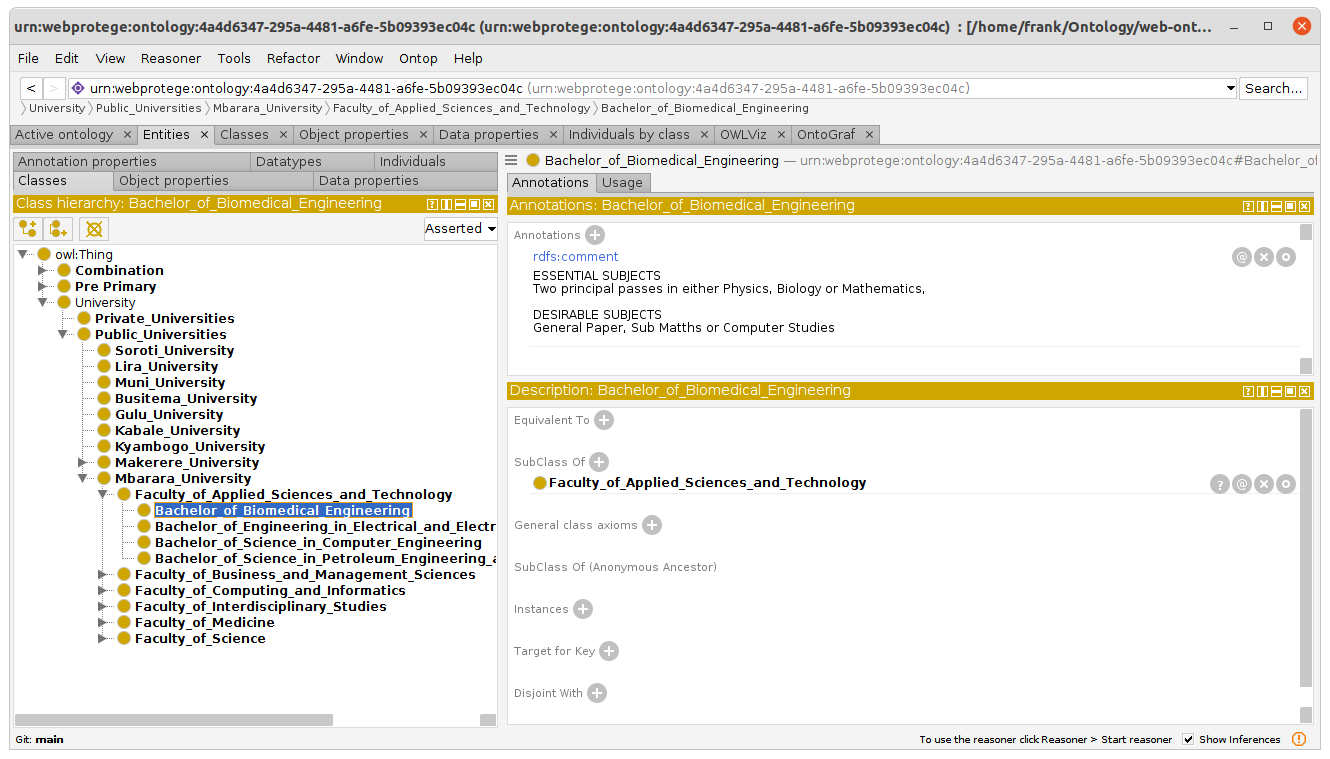Click the delete selected class icon

point(94,229)
